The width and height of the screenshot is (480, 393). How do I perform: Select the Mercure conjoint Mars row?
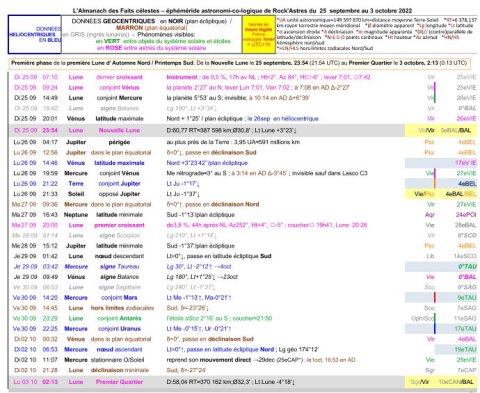pos(243,298)
